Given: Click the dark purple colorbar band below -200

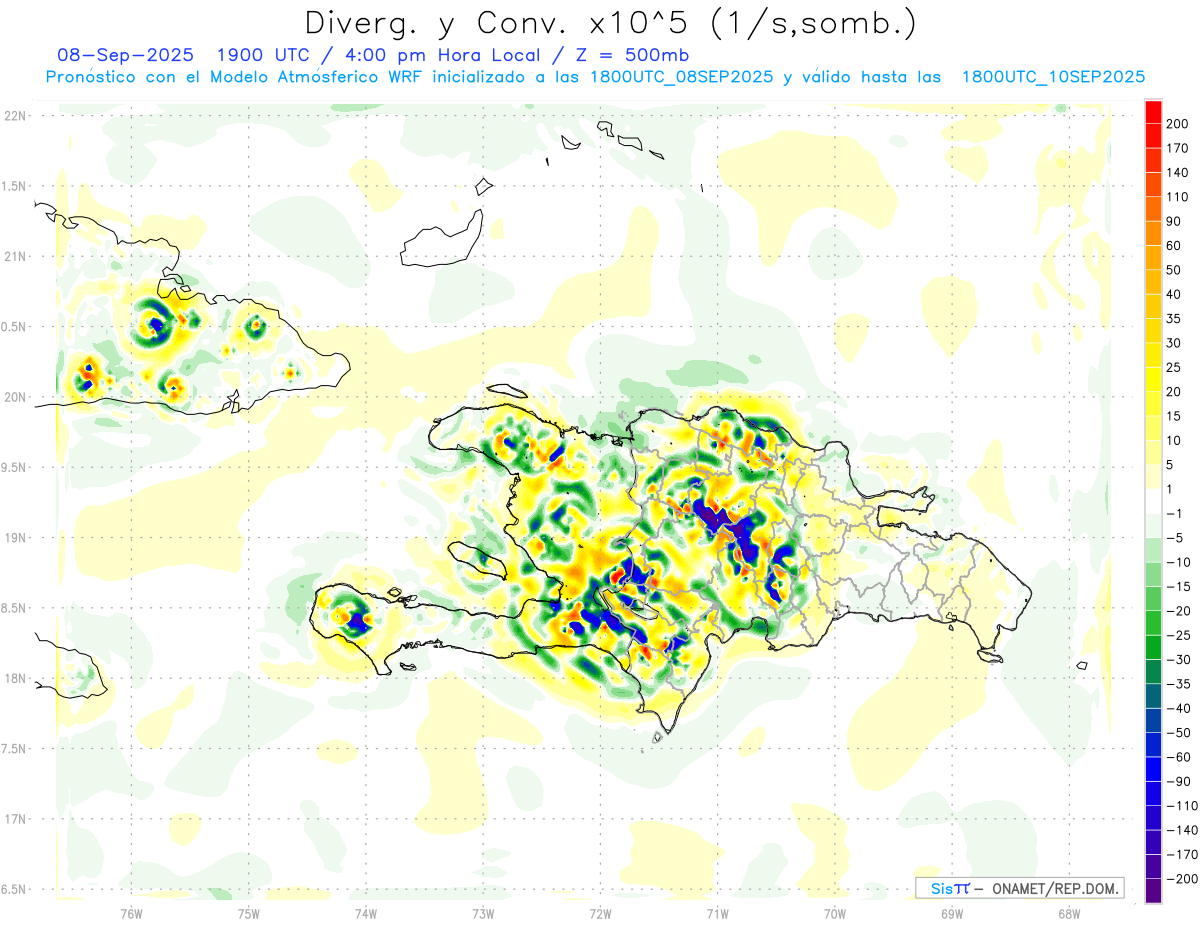Looking at the screenshot, I should pyautogui.click(x=1154, y=891).
